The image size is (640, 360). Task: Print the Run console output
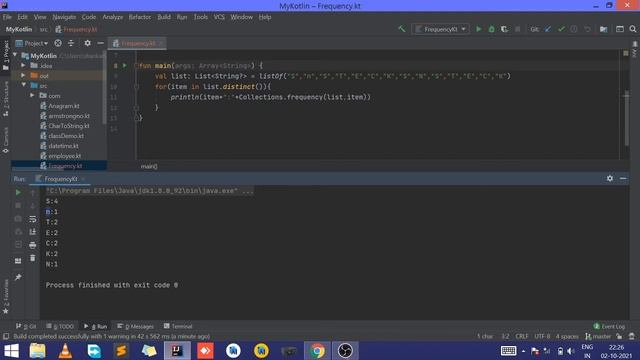click(x=33, y=245)
